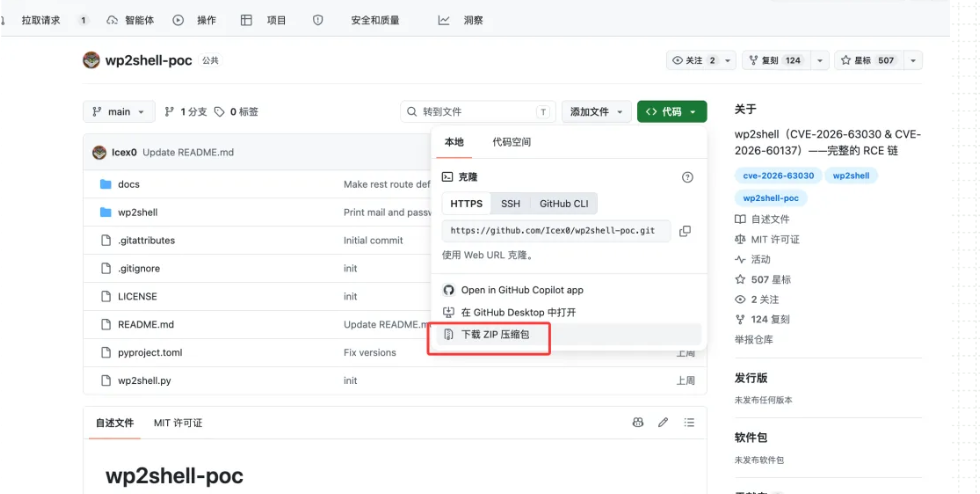Click the license scale icon
The image size is (980, 494).
pos(740,239)
